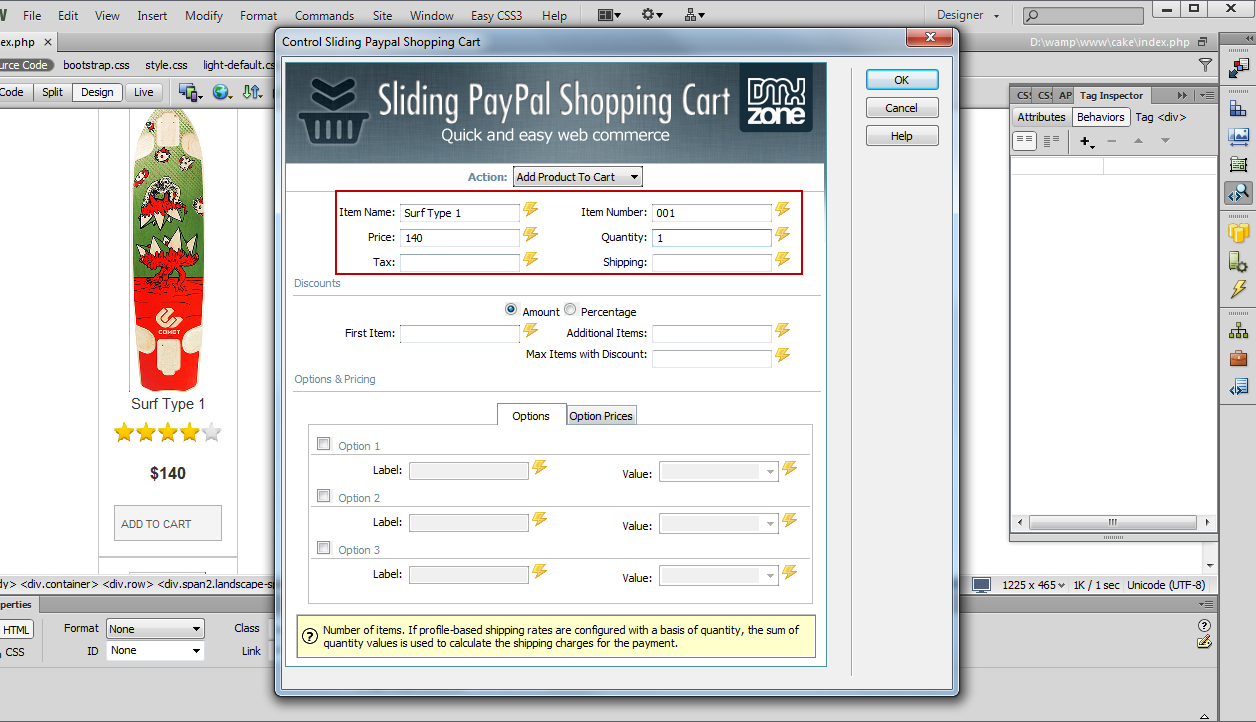Screen dimensions: 1256x722
Task: Open the Commands menu
Action: [x=324, y=16]
